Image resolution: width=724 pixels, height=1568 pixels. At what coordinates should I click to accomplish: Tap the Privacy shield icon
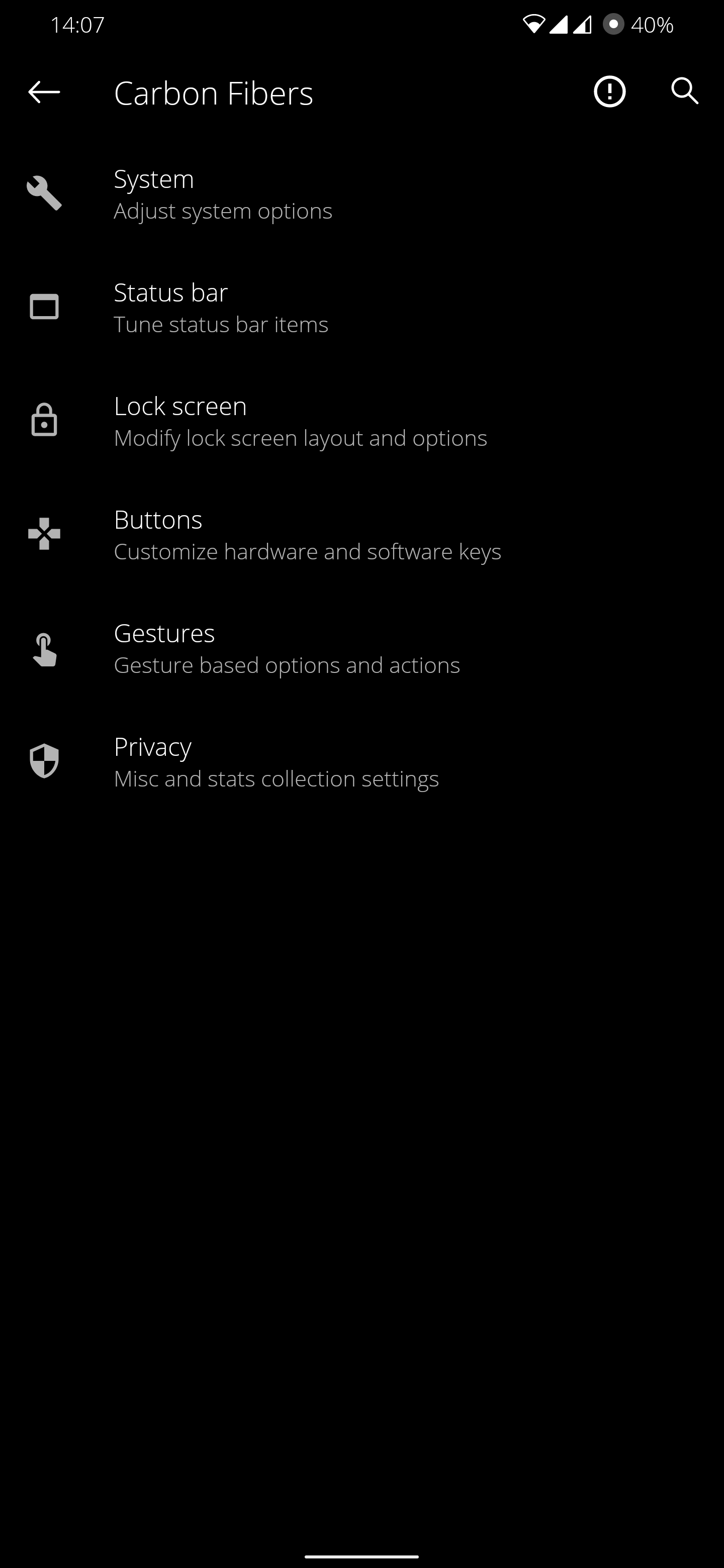click(x=44, y=761)
